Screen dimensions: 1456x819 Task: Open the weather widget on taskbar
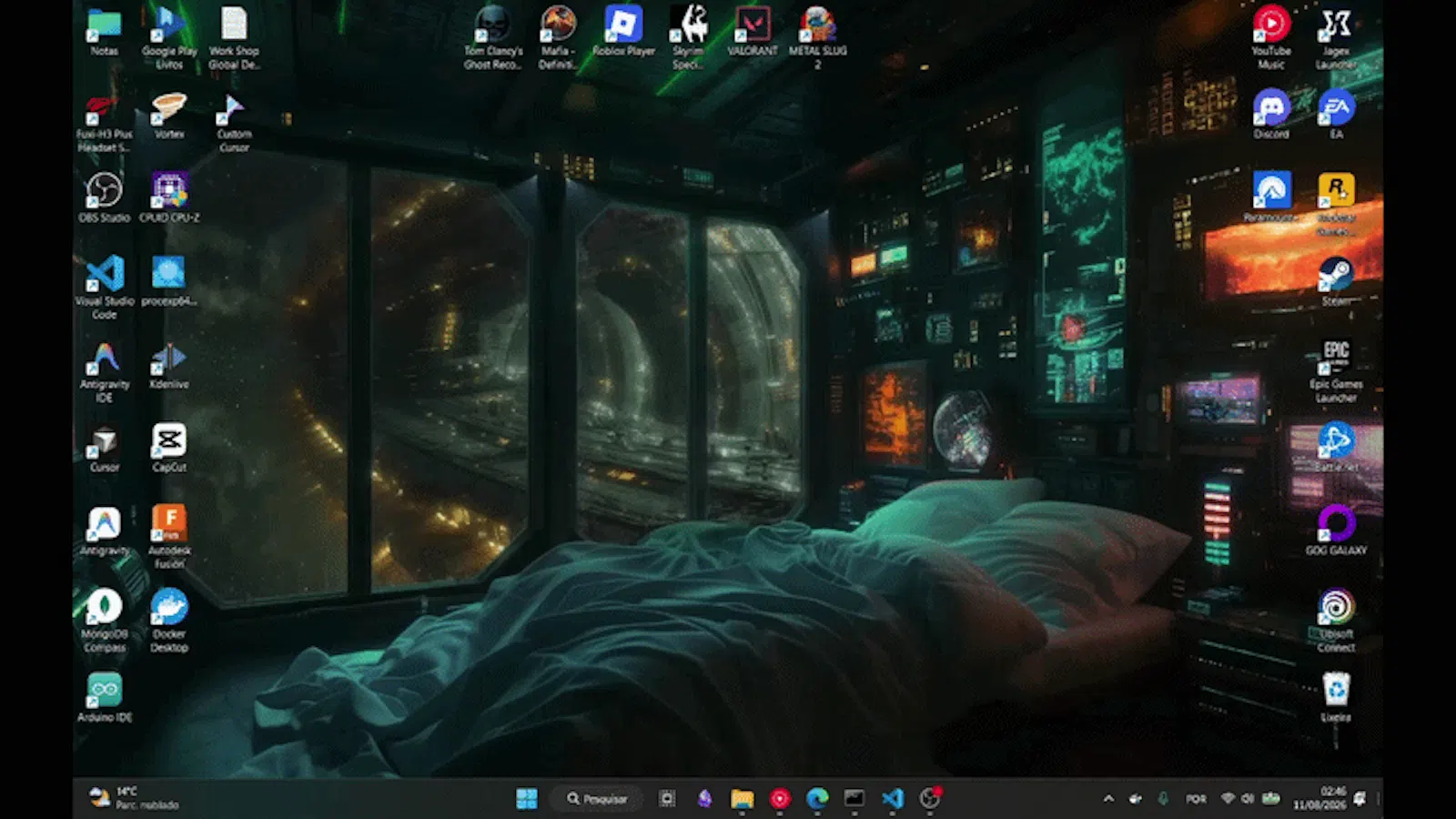click(134, 798)
